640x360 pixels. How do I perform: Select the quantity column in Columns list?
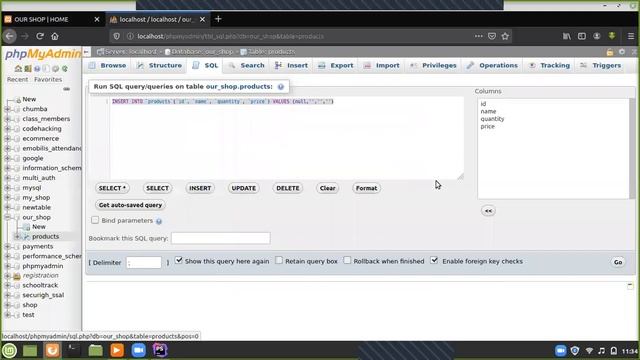(492, 119)
